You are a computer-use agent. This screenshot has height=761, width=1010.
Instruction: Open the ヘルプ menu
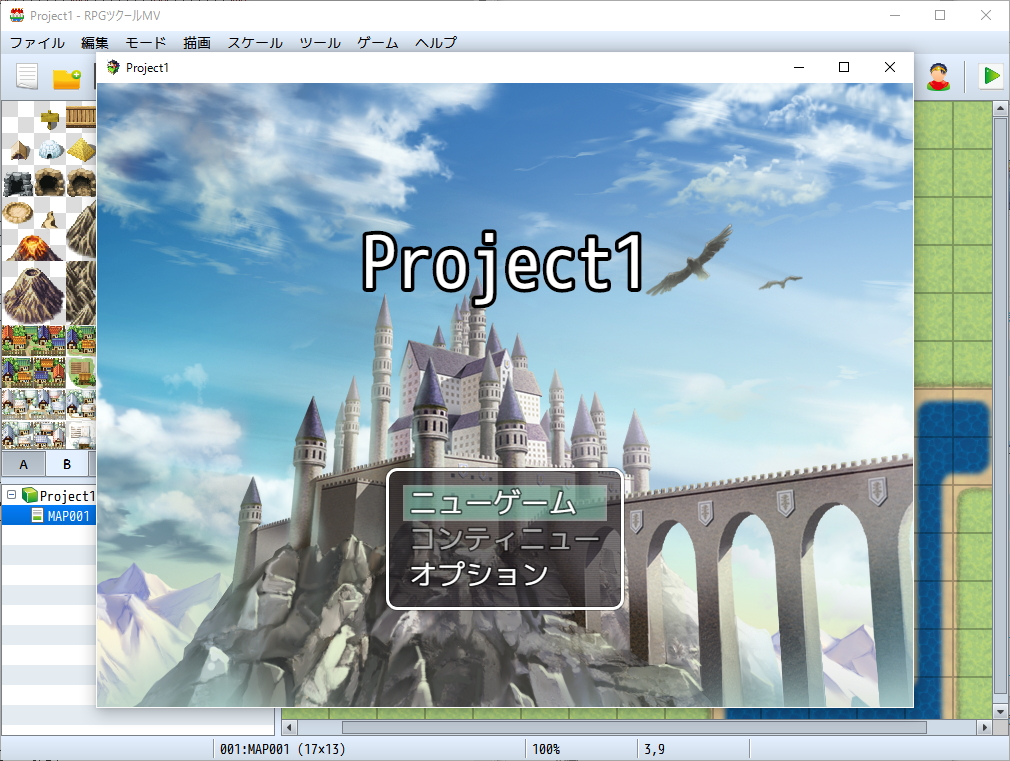point(436,43)
